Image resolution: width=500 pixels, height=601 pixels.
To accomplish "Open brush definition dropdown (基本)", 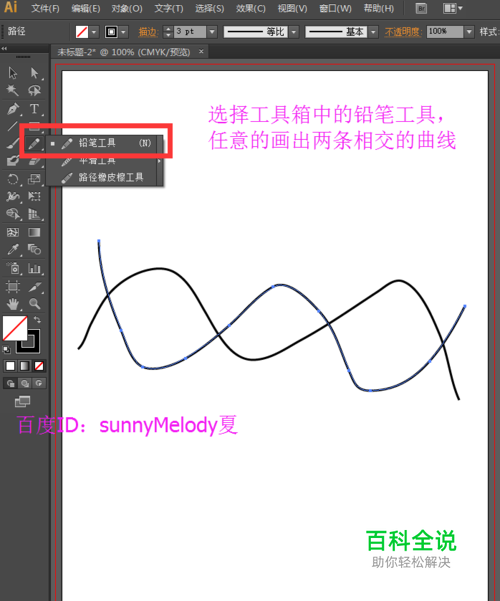I will (373, 32).
